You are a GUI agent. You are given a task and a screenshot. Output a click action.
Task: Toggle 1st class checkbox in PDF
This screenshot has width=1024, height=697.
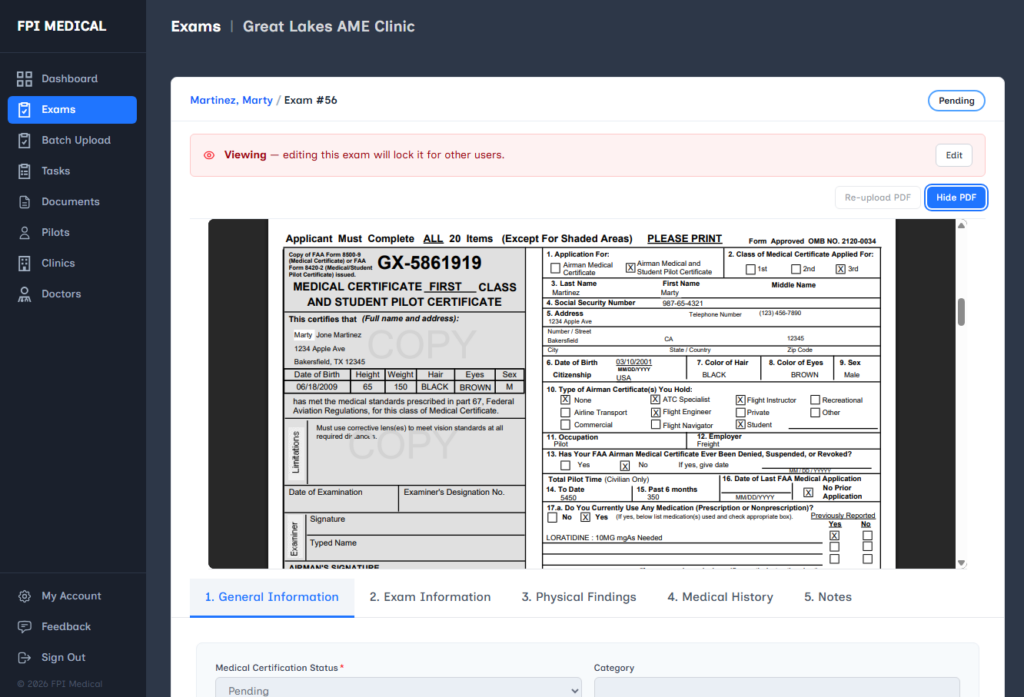pos(750,269)
